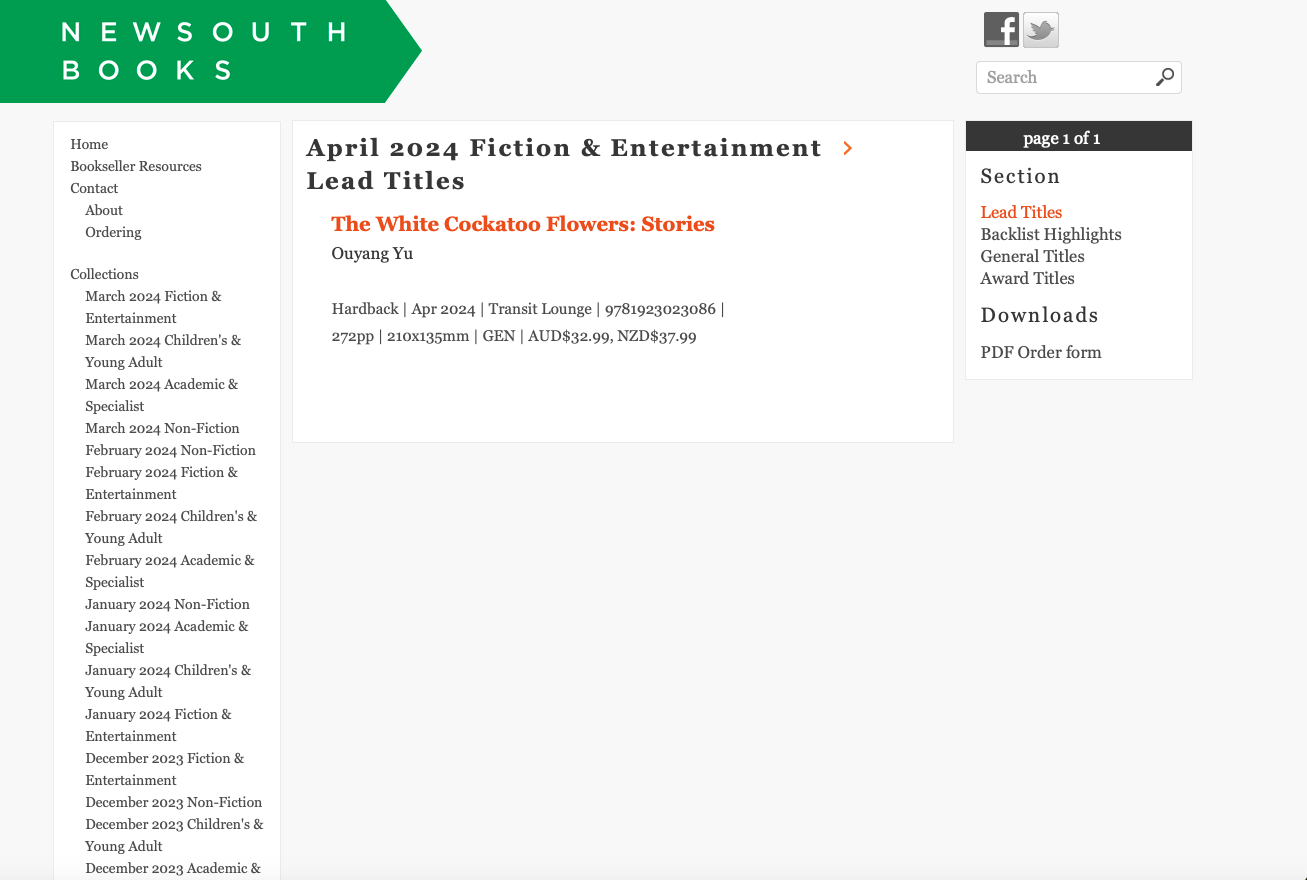
Task: Click the magnifying glass search icon
Action: [1165, 77]
